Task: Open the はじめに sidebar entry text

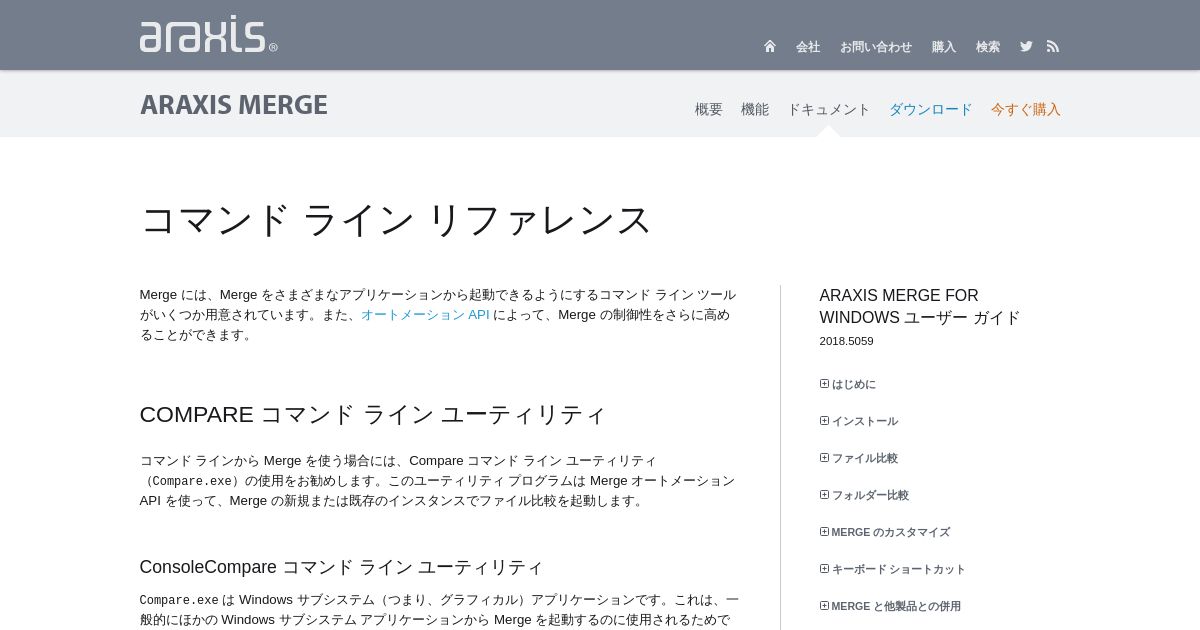Action: point(854,384)
